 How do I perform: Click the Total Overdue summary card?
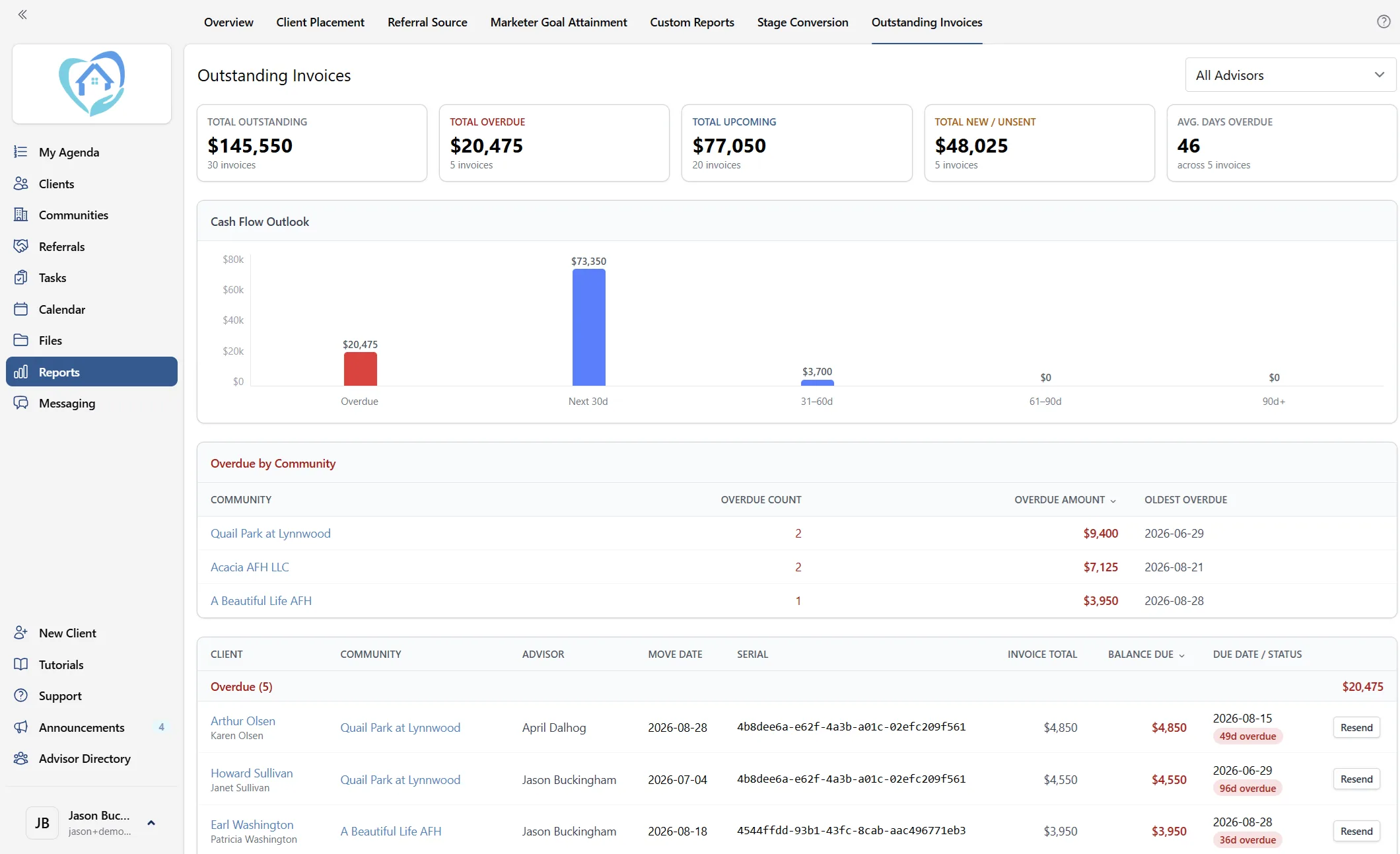tap(554, 143)
